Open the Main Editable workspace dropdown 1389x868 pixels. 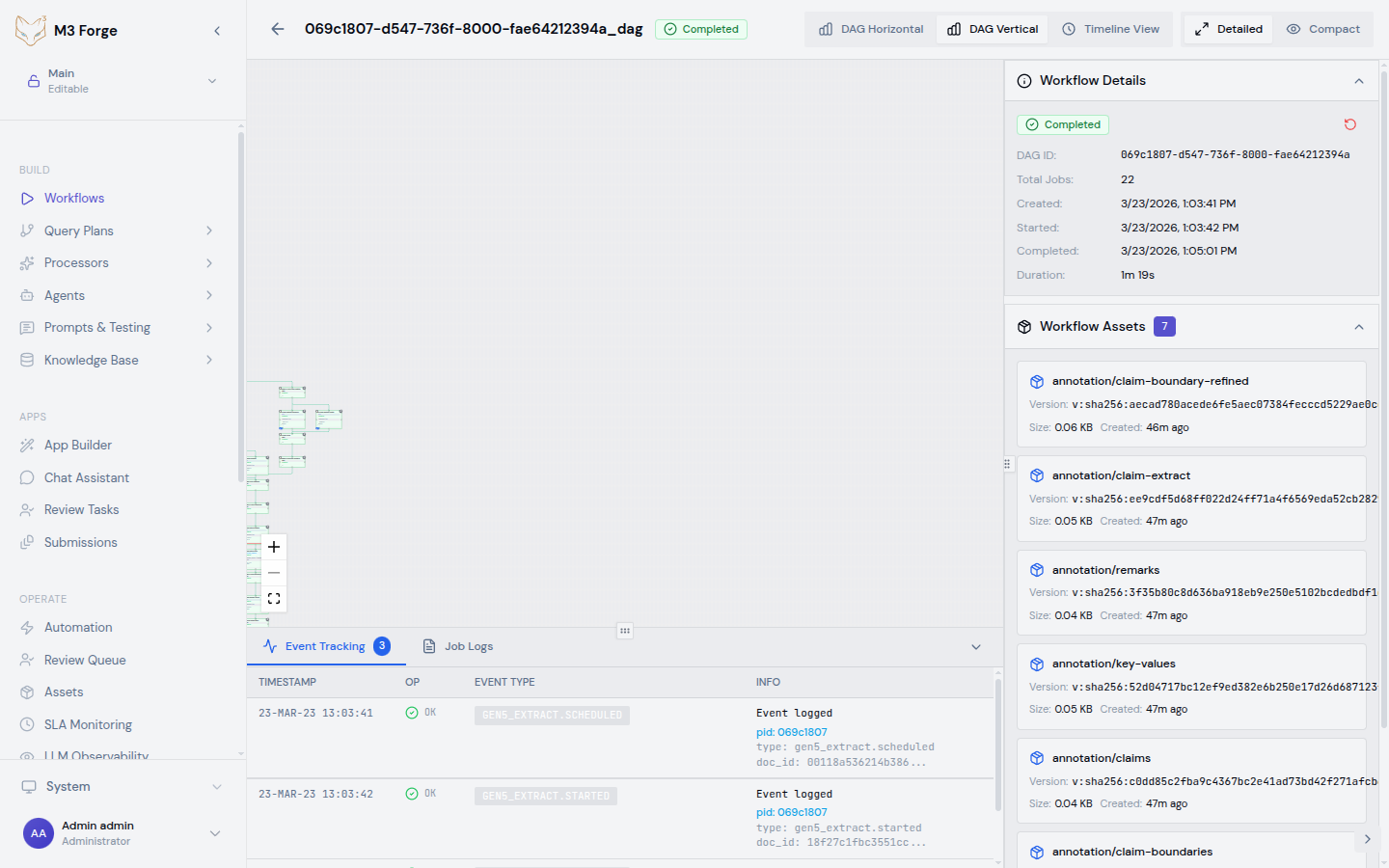[x=211, y=81]
